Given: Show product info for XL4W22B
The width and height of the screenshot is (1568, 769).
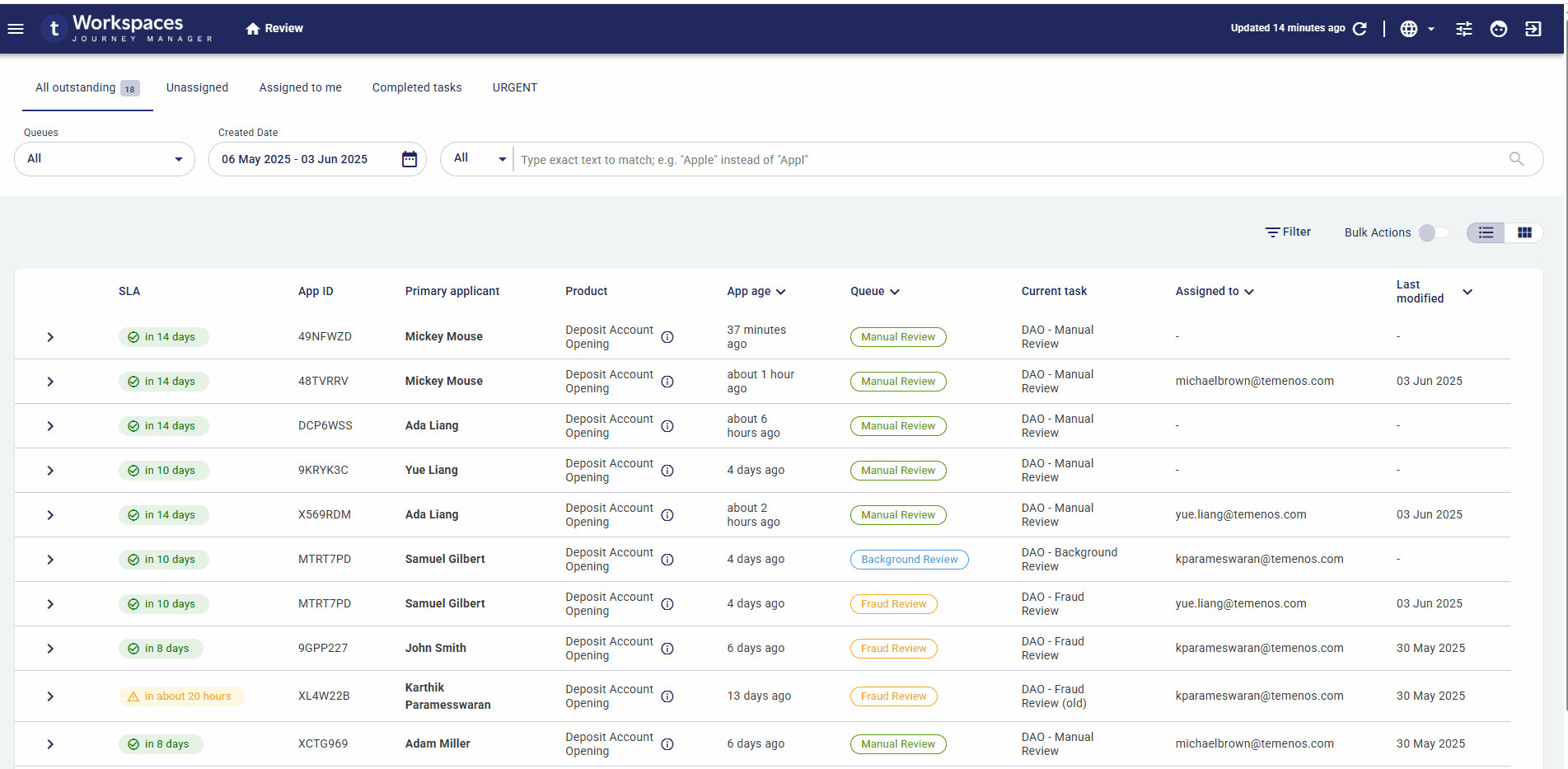Looking at the screenshot, I should coord(667,696).
